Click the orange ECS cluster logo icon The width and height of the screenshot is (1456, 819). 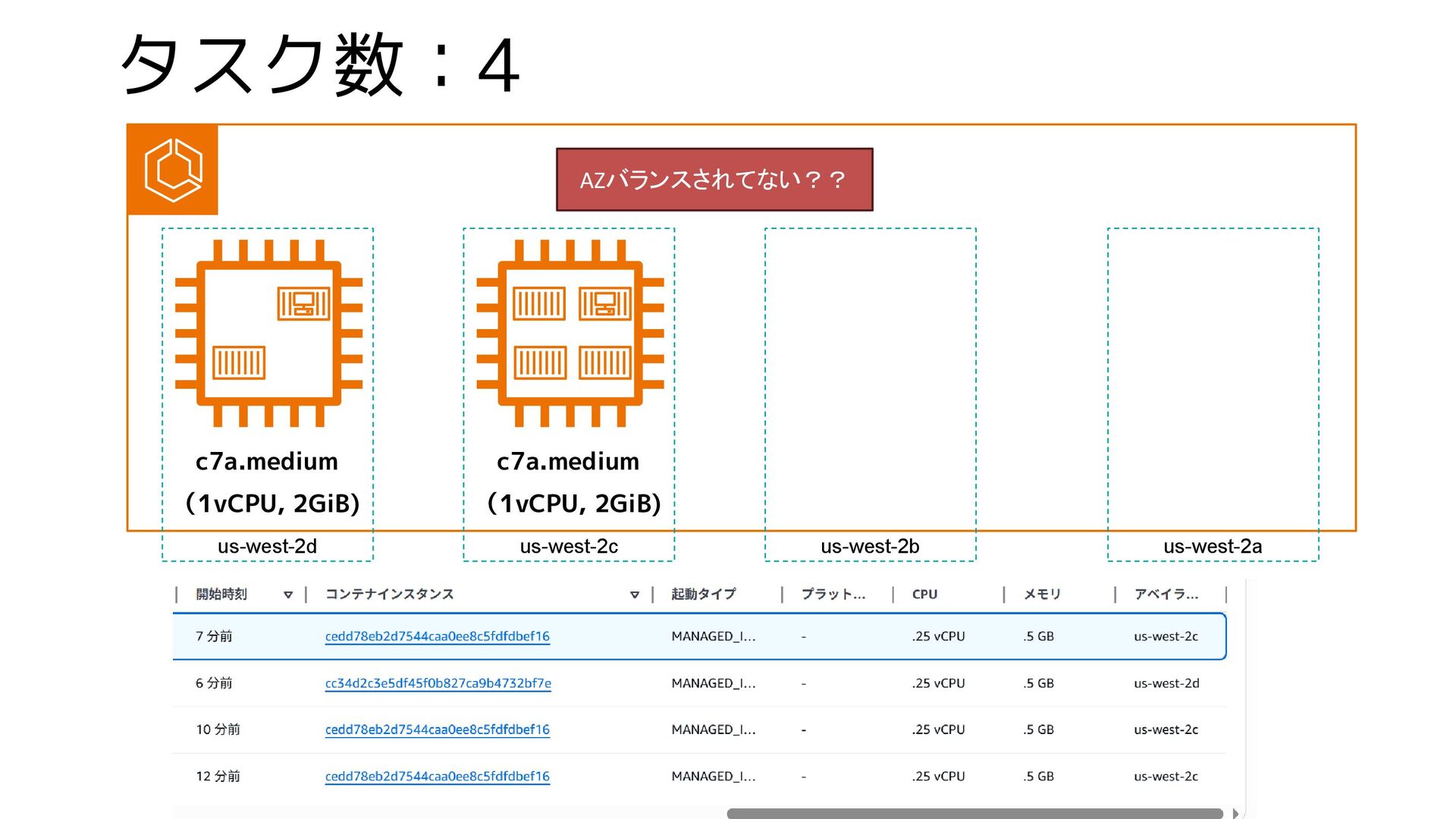pyautogui.click(x=173, y=170)
